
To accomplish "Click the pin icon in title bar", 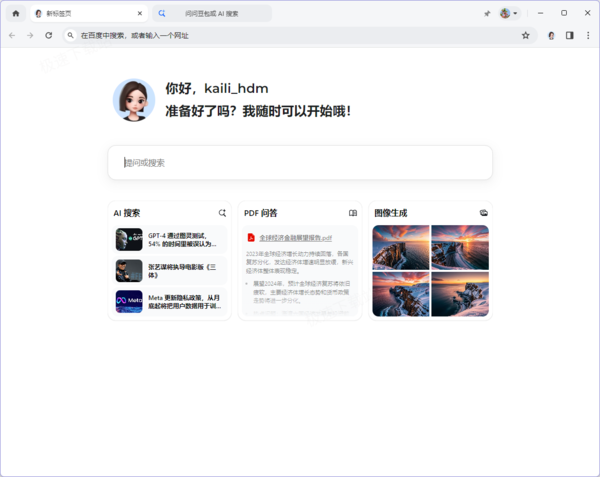I will 487,14.
